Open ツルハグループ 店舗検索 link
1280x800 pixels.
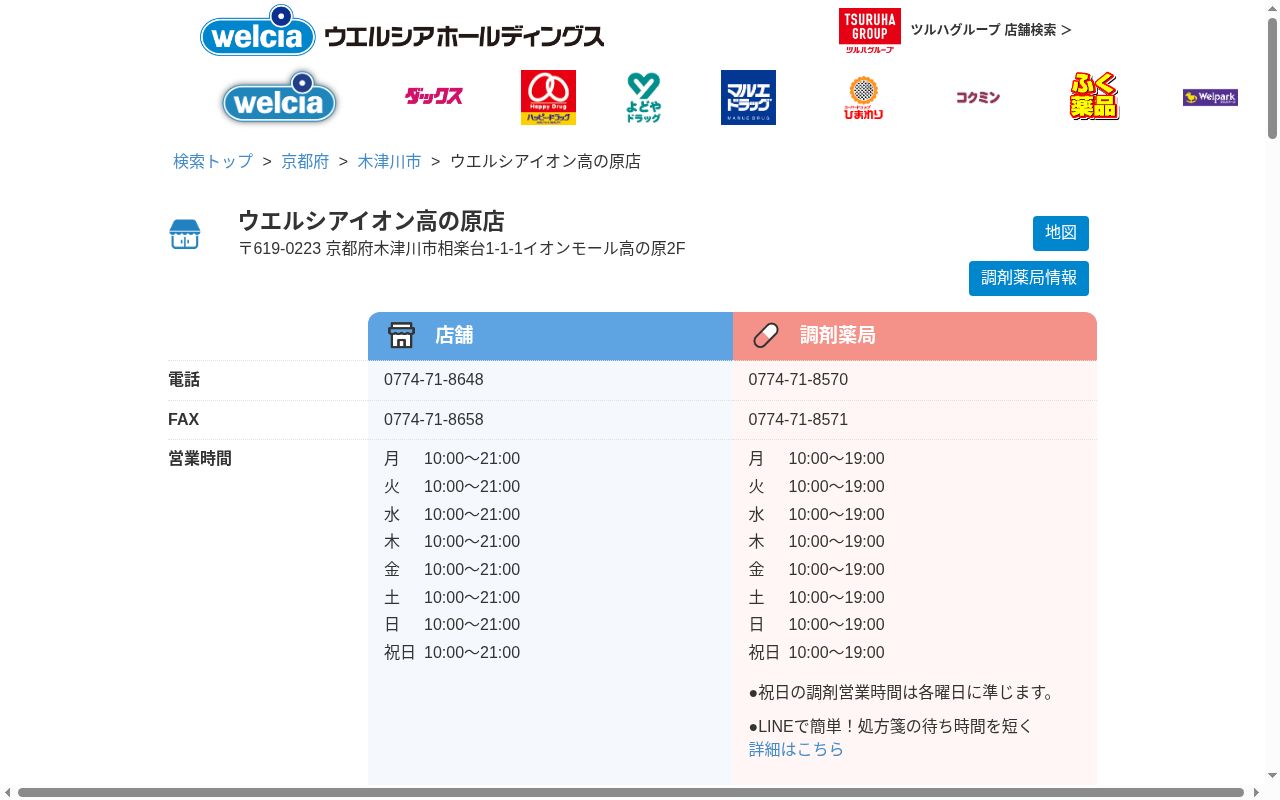[991, 30]
